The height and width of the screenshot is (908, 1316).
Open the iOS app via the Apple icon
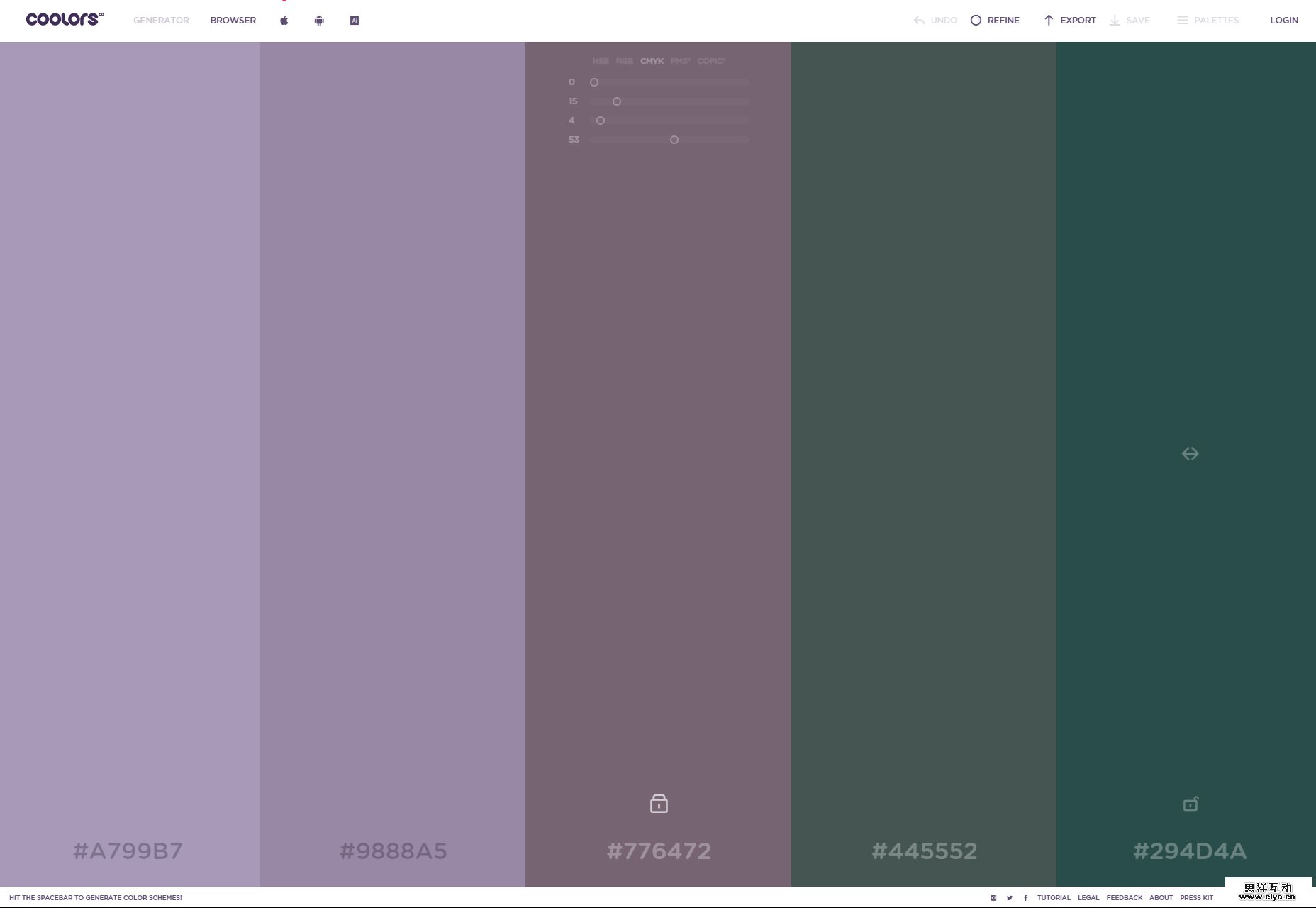pyautogui.click(x=284, y=20)
